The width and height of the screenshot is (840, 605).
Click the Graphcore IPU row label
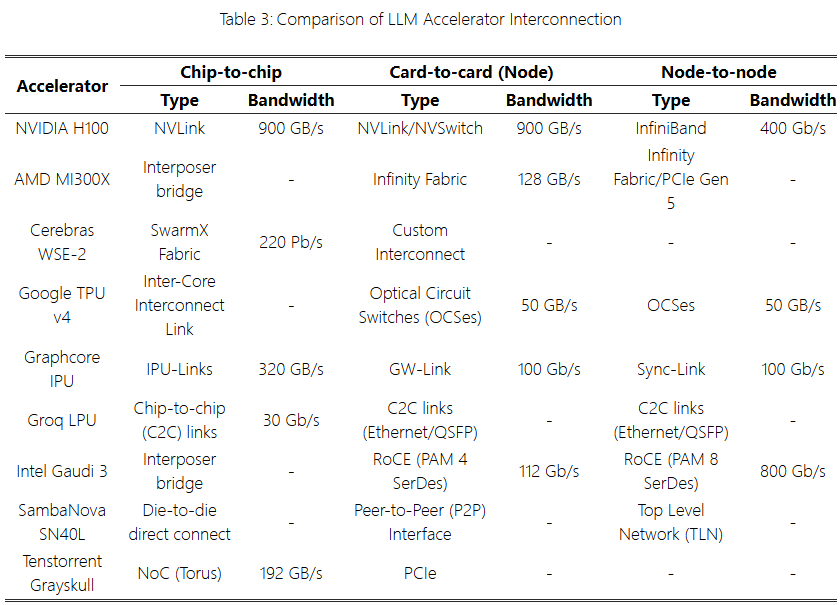pos(62,369)
